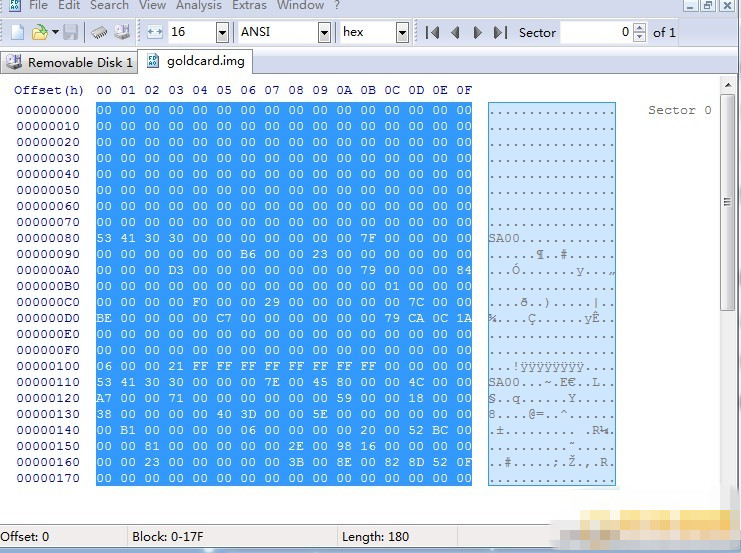This screenshot has width=741, height=553.
Task: Click the Save disk icon
Action: [70, 32]
